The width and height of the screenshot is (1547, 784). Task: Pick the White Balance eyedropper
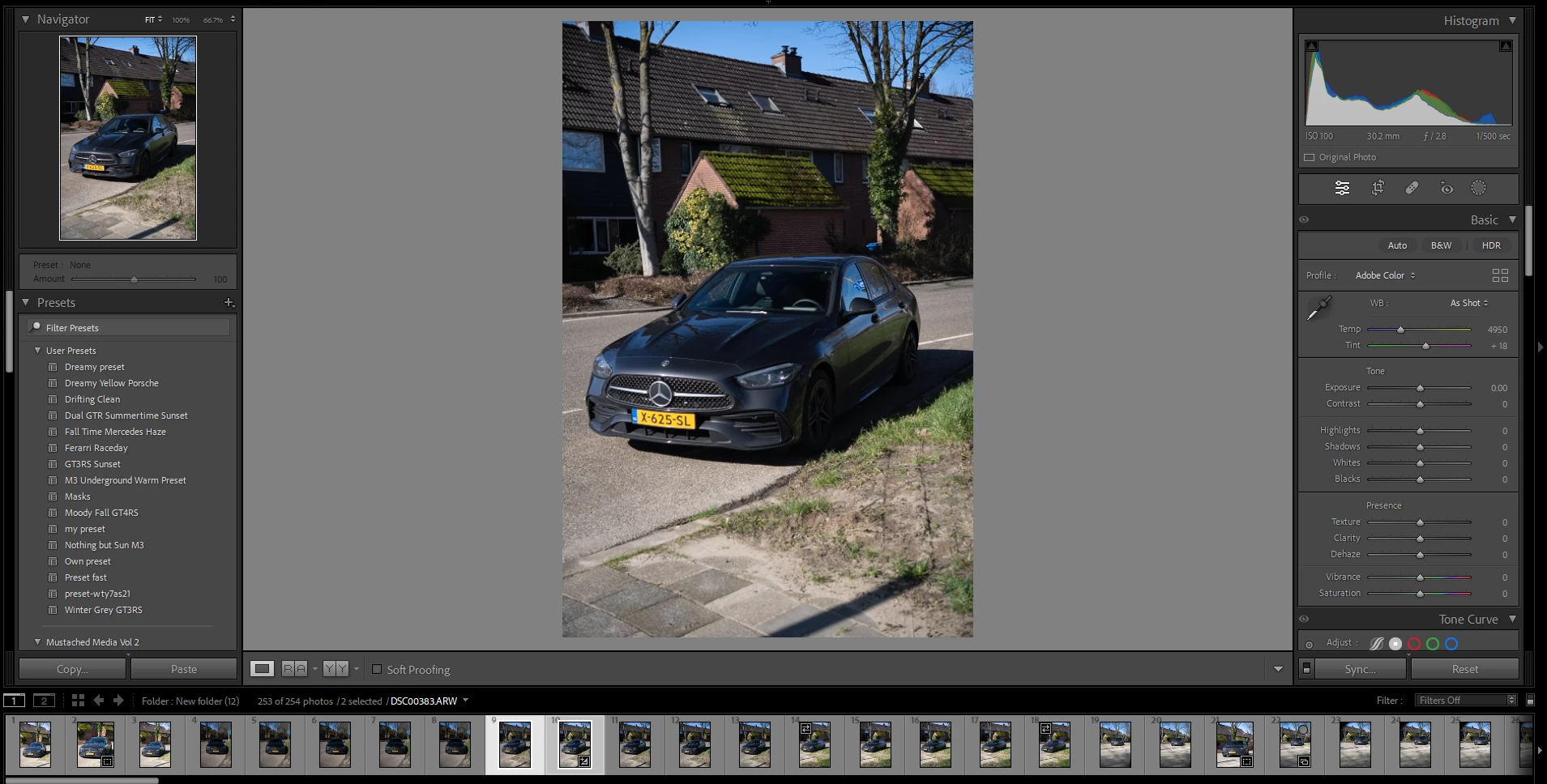1319,308
